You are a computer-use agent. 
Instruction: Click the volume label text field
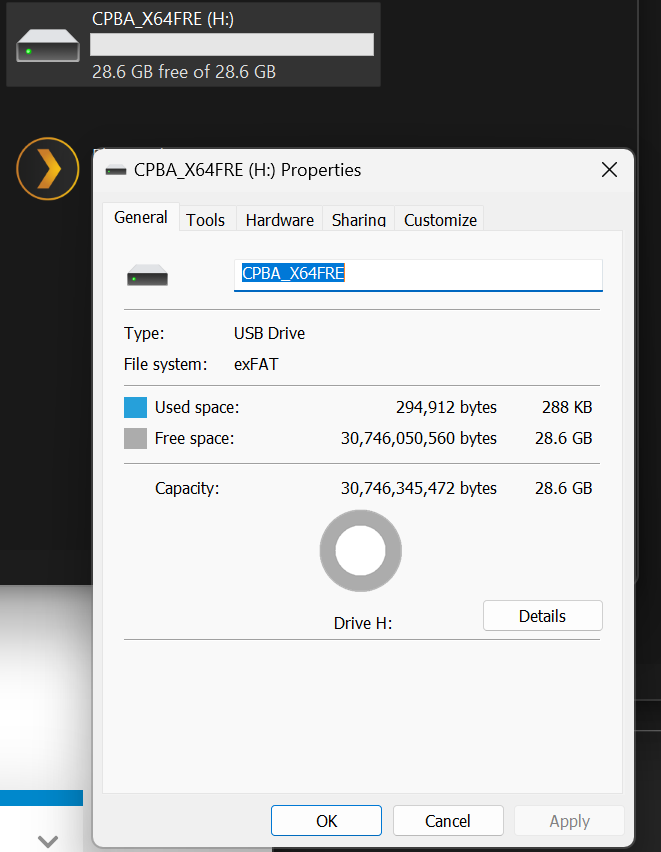418,275
